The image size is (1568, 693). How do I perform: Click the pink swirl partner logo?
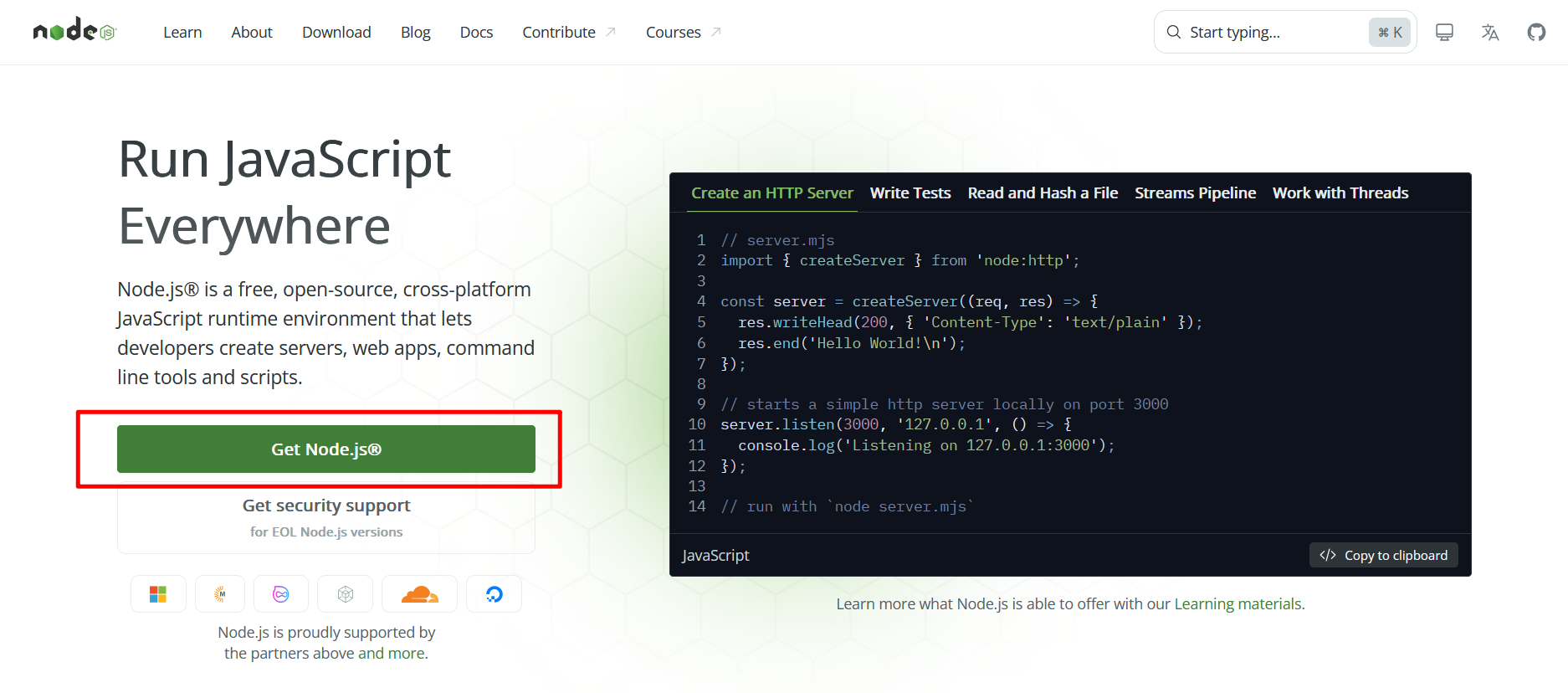281,594
